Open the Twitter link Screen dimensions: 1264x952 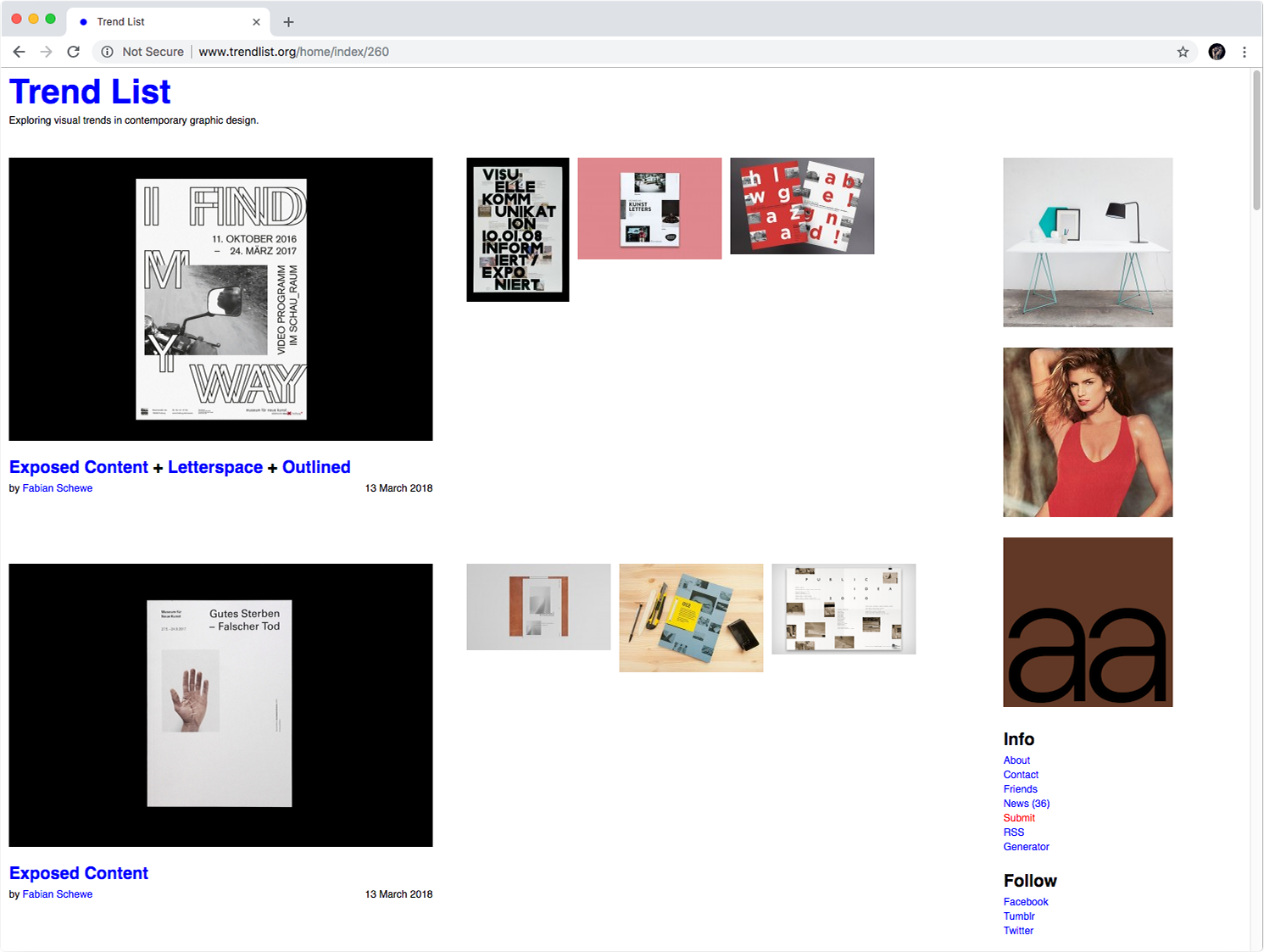(1018, 931)
